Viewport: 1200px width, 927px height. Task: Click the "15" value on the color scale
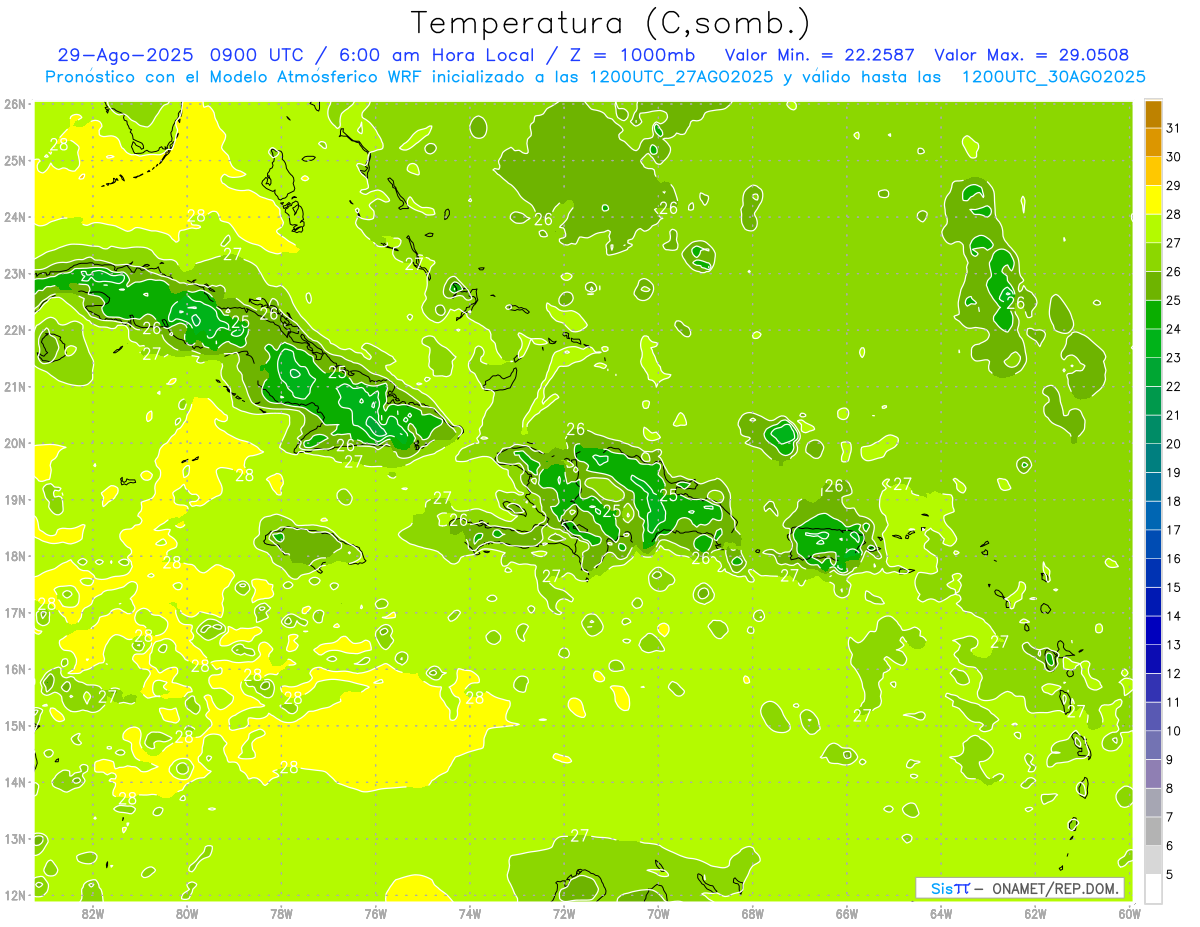coord(1173,588)
